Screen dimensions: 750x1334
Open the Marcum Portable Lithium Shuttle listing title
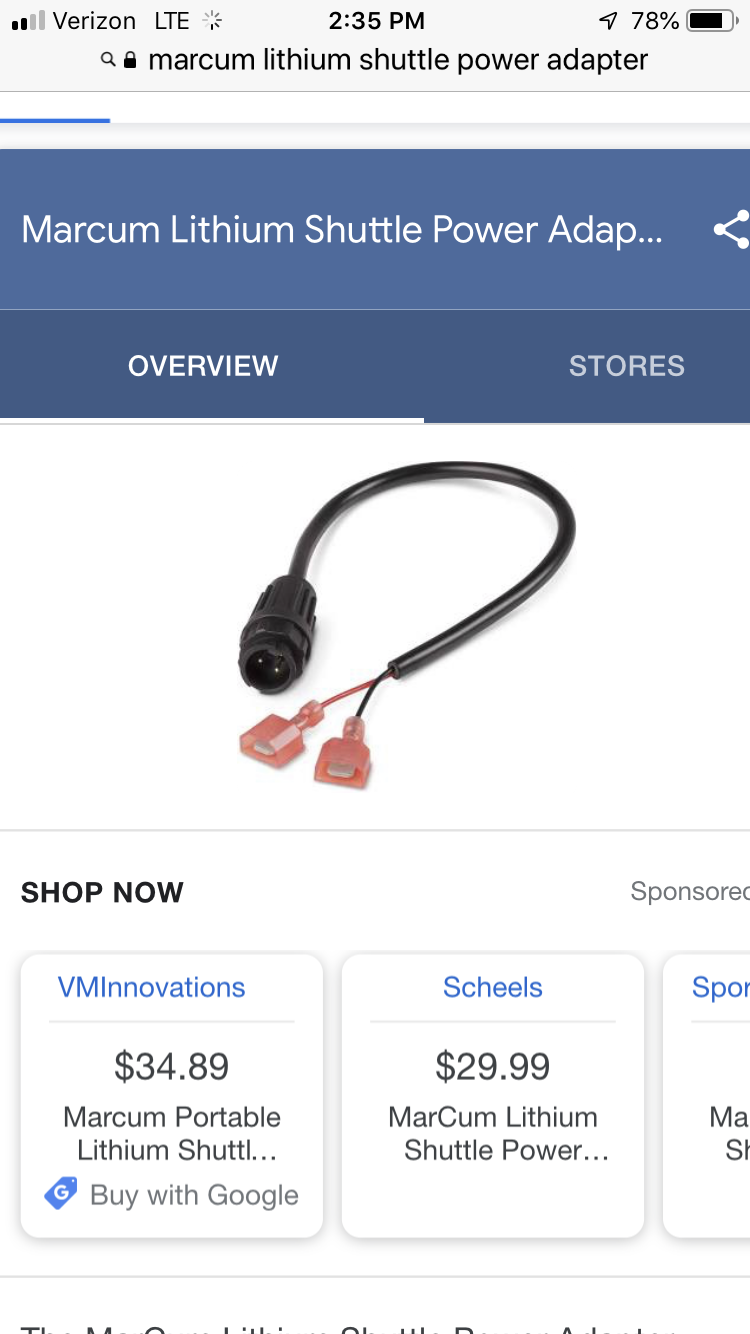point(172,1133)
